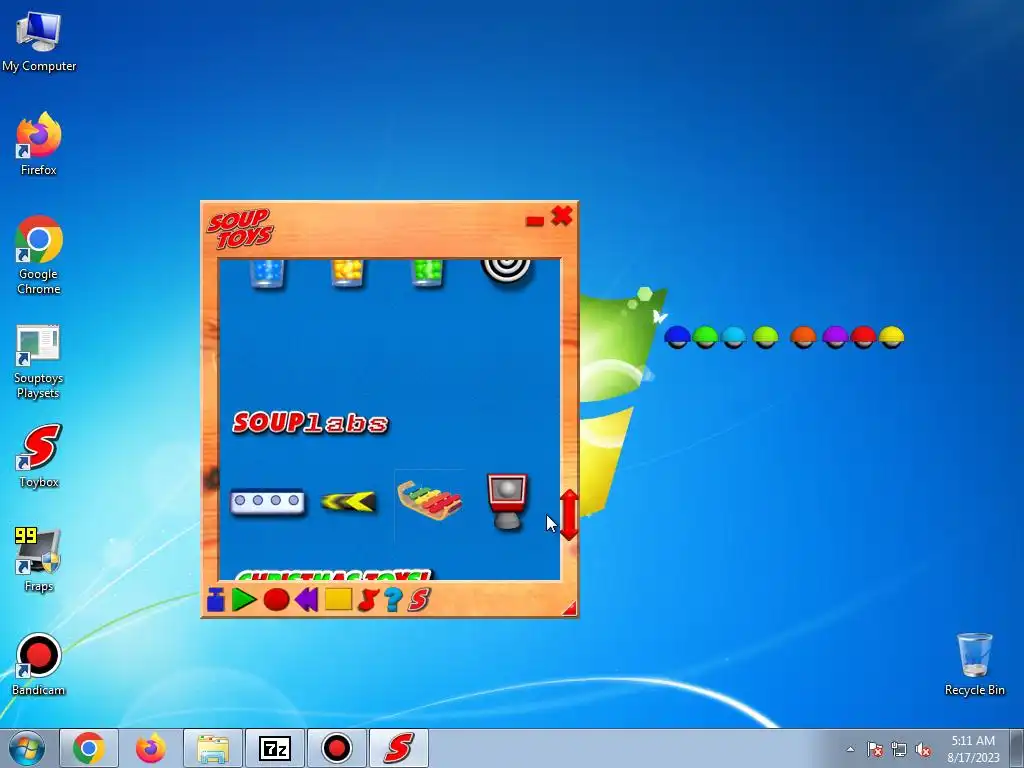Pick the green marbles cup toy
This screenshot has height=768, width=1024.
pyautogui.click(x=428, y=273)
